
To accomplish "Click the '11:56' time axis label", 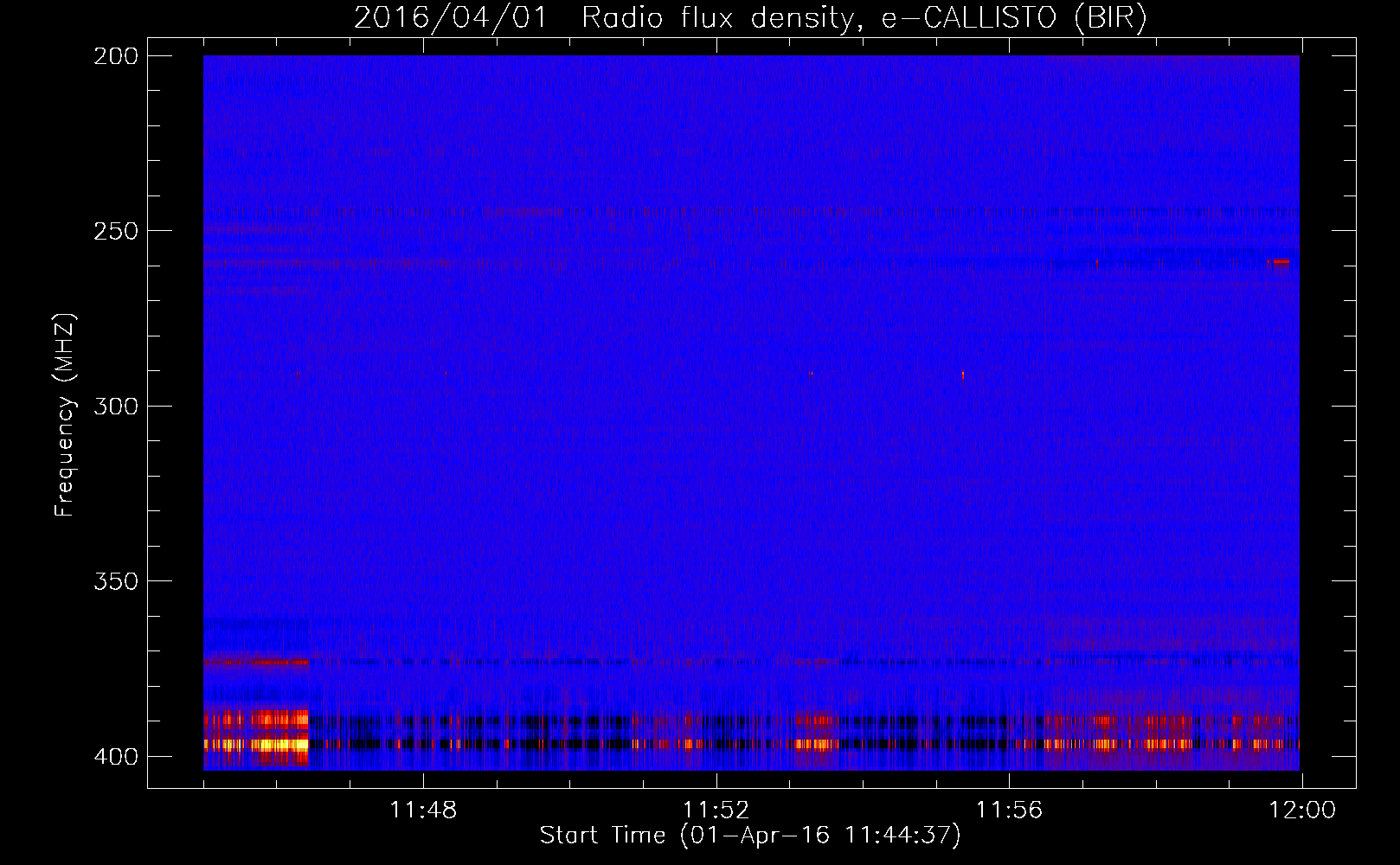I will [x=1009, y=811].
